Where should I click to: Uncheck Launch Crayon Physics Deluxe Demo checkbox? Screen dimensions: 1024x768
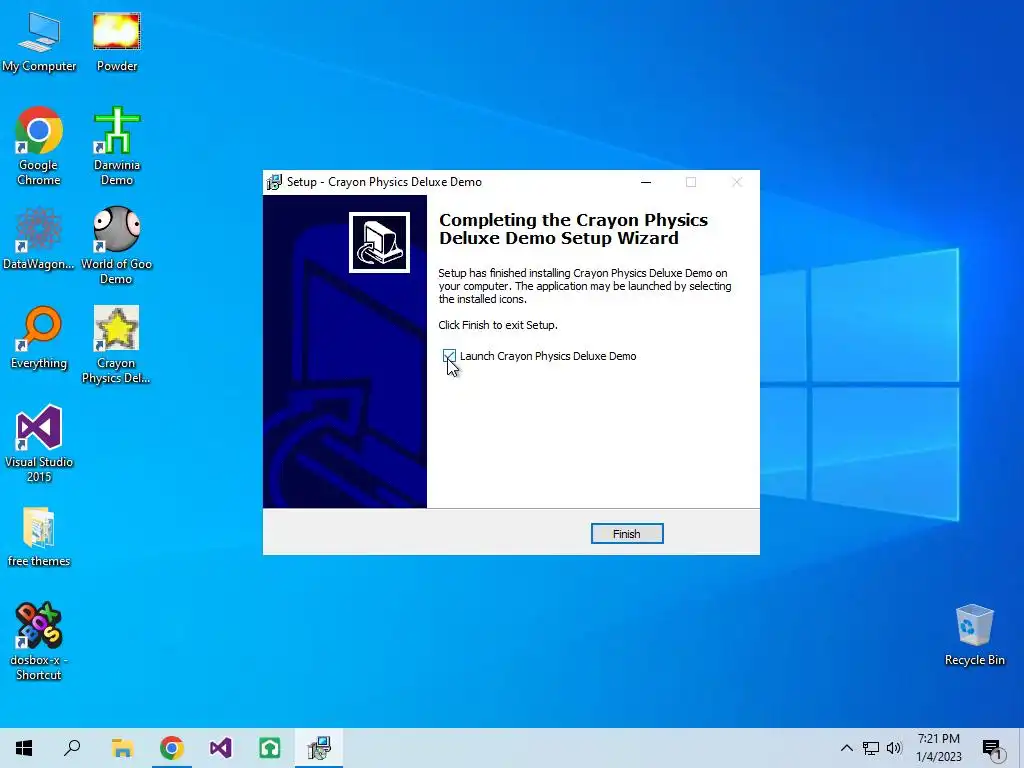[x=449, y=356]
